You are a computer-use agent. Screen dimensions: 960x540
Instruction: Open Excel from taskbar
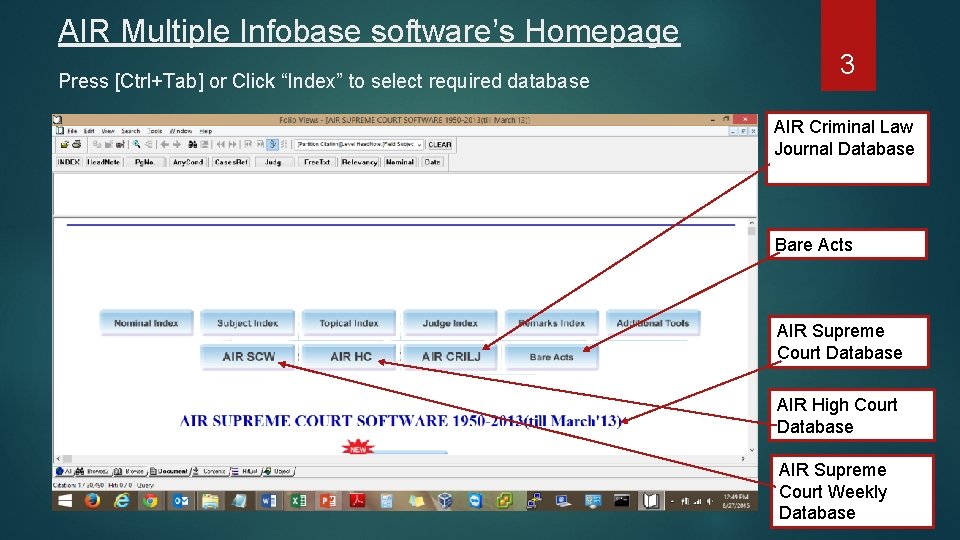(x=298, y=501)
